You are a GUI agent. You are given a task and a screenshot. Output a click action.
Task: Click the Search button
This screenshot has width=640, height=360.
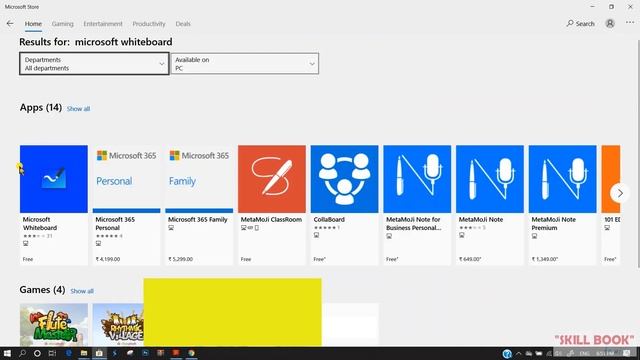[x=580, y=24]
